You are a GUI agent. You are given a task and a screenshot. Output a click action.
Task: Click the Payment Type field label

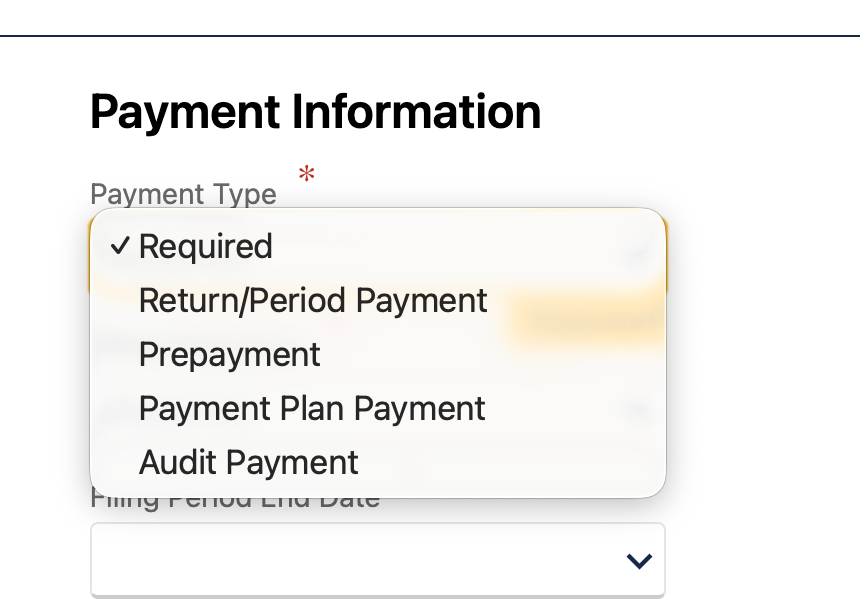(183, 194)
